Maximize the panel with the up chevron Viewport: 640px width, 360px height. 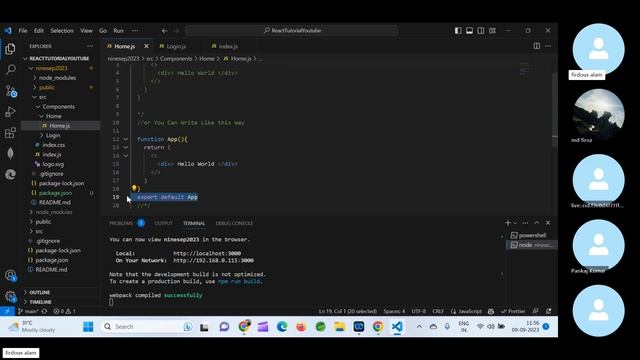[537, 223]
